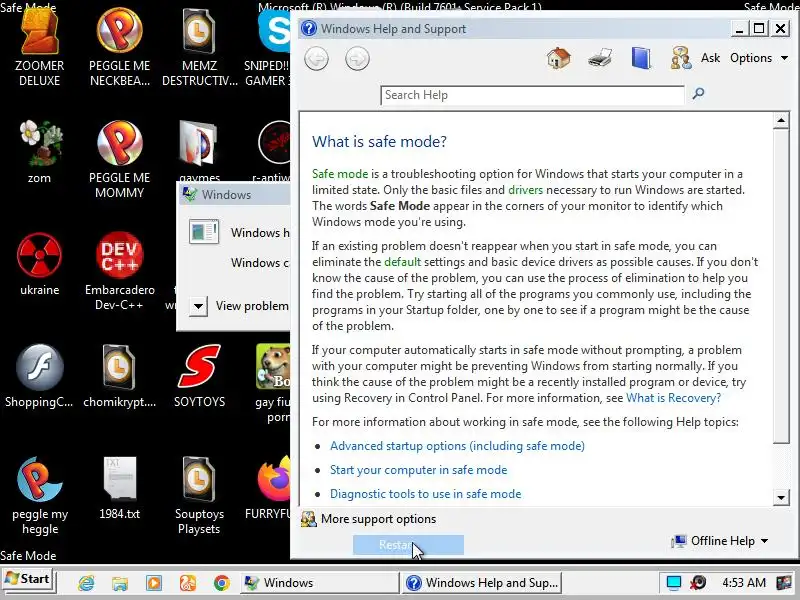
Task: Click the Ask label in Help toolbar
Action: click(x=710, y=58)
